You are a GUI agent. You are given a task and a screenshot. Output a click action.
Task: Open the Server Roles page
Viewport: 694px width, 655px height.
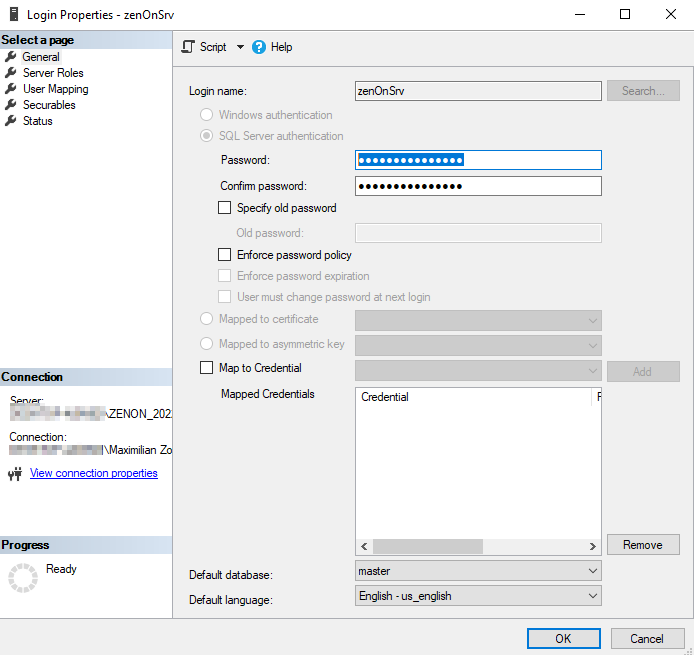pos(53,73)
